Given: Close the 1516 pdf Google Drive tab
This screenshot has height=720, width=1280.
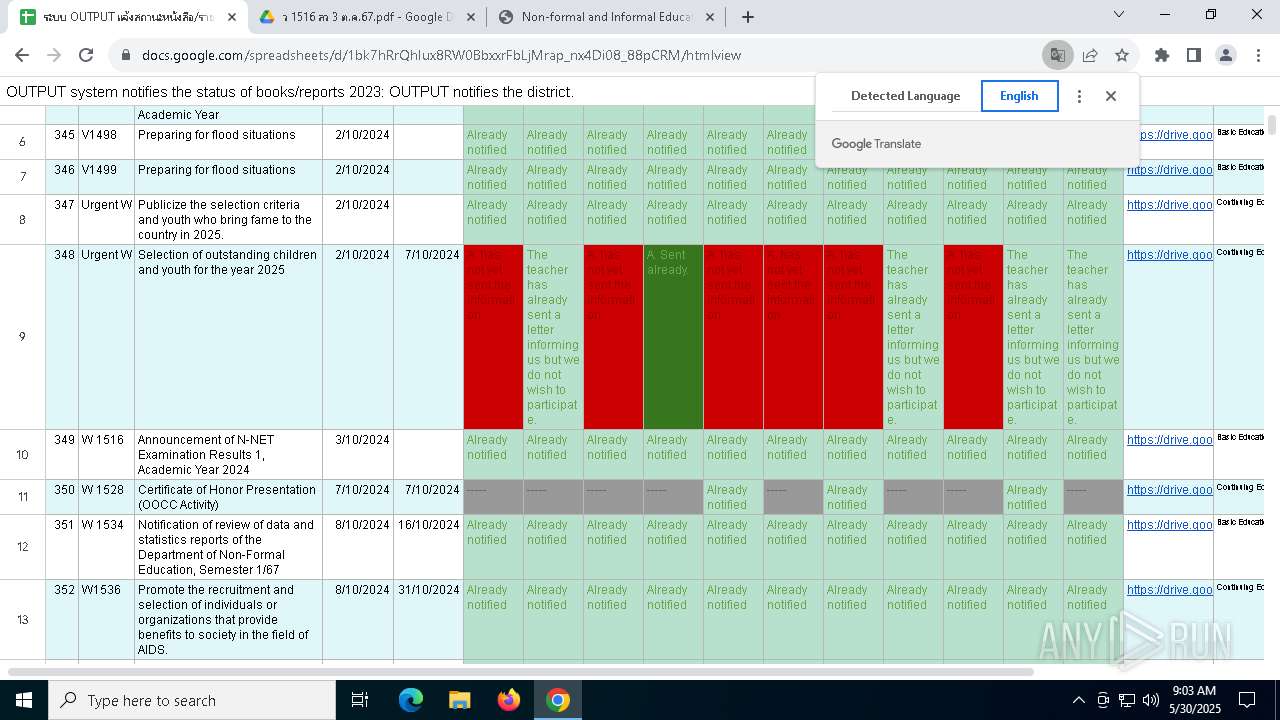Looking at the screenshot, I should click(472, 17).
